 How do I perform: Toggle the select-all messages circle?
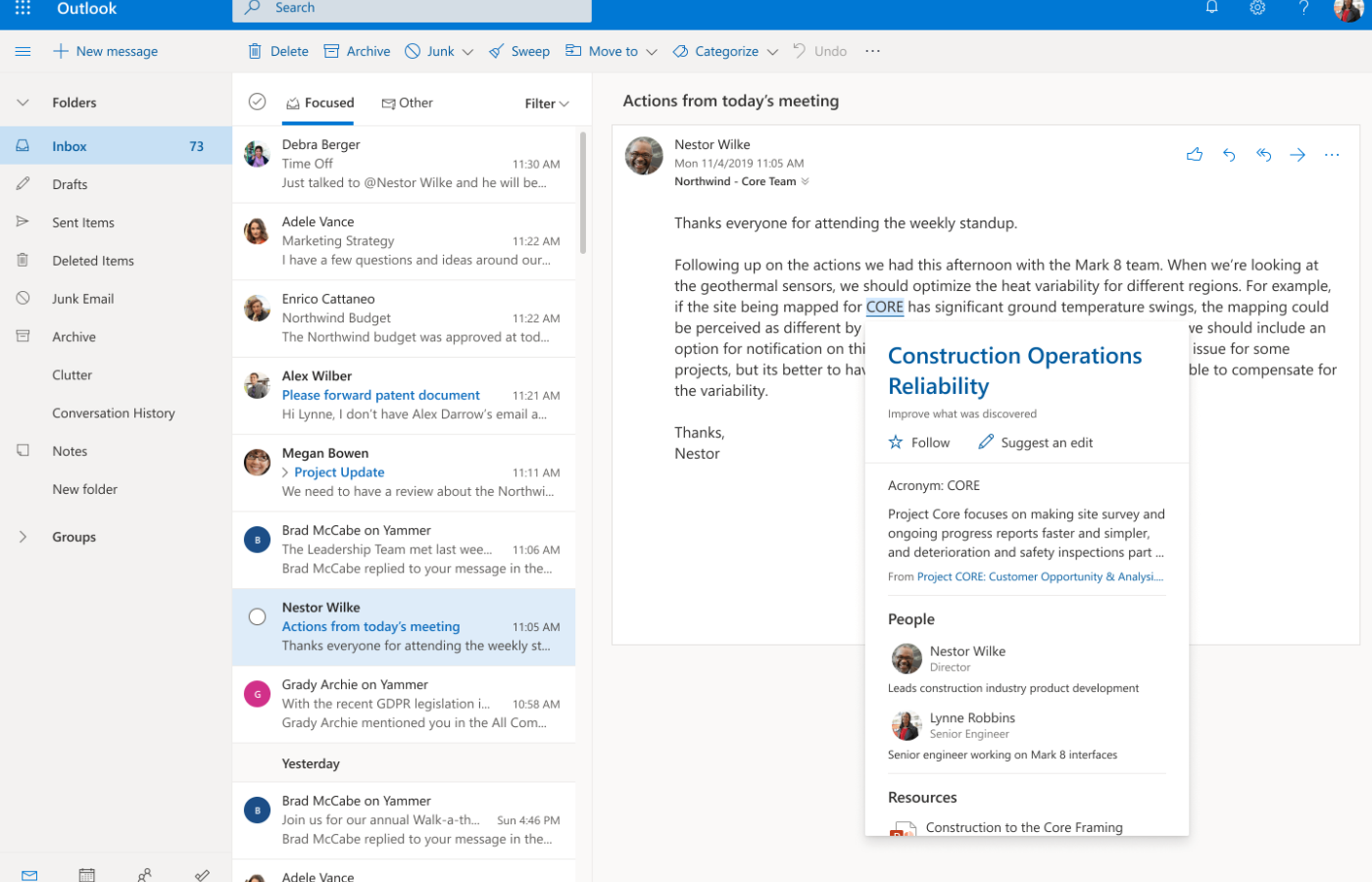tap(257, 102)
